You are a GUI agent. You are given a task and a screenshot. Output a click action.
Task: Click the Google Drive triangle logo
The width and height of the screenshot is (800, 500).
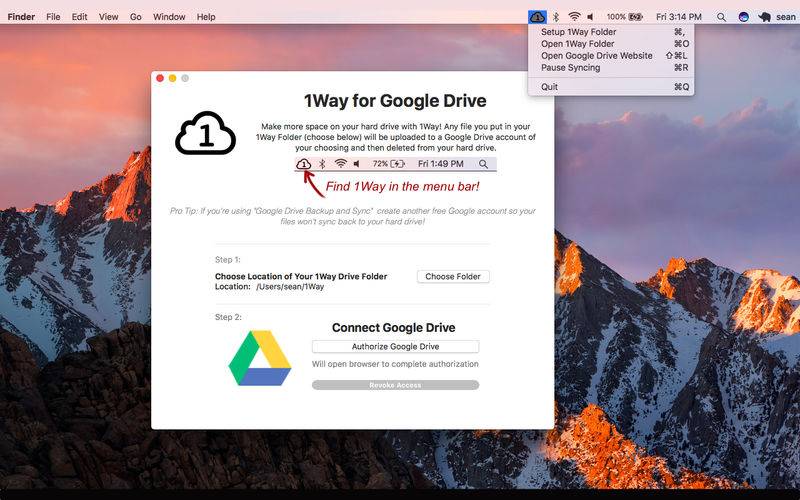point(260,358)
